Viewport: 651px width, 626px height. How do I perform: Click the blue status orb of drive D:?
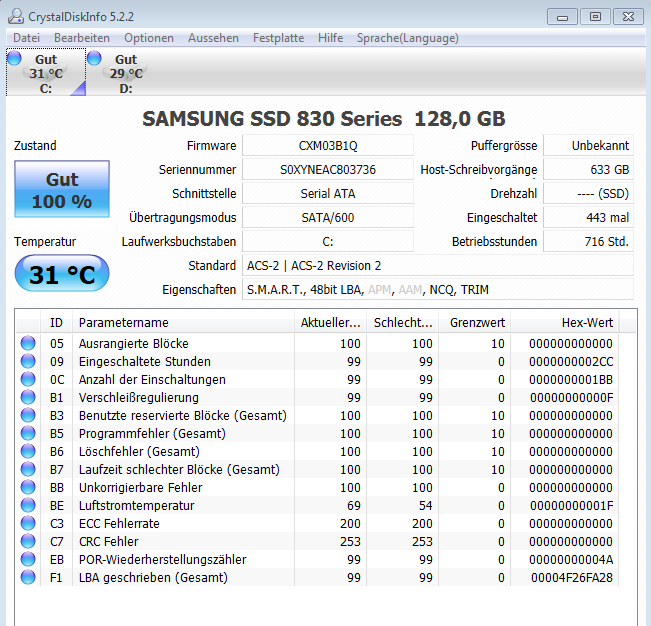tap(94, 58)
